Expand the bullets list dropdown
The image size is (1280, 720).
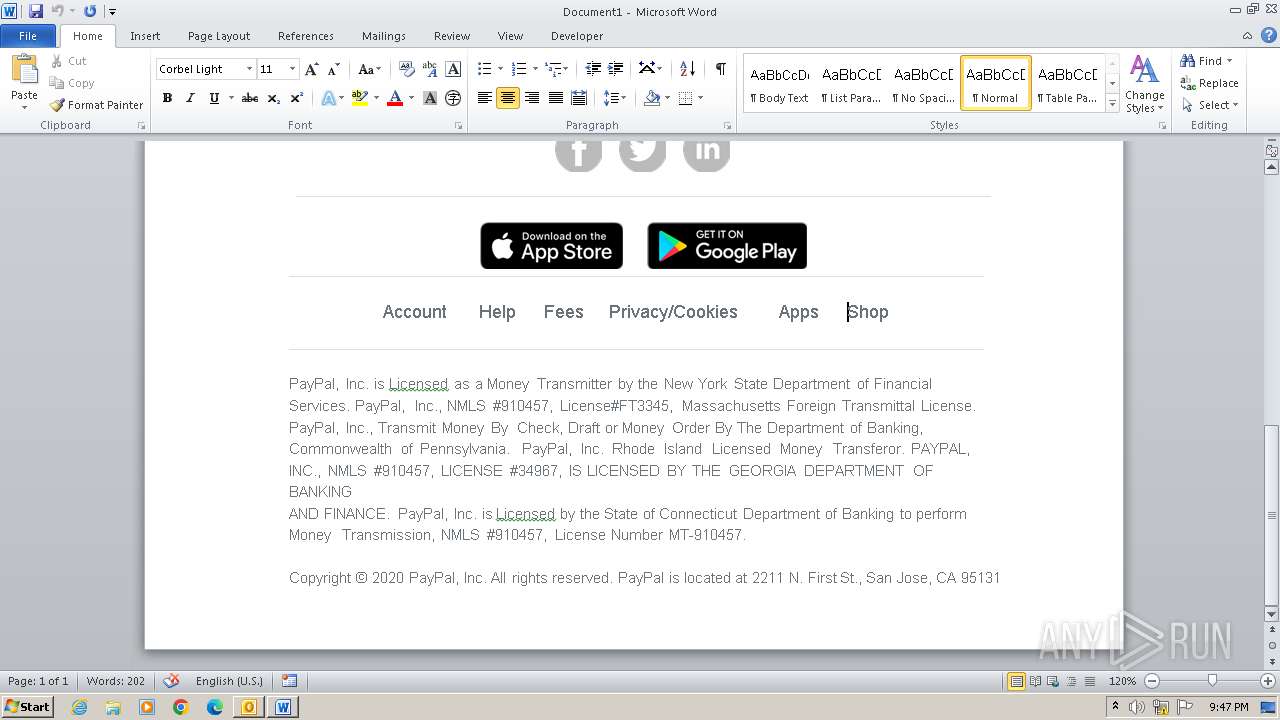tap(500, 69)
